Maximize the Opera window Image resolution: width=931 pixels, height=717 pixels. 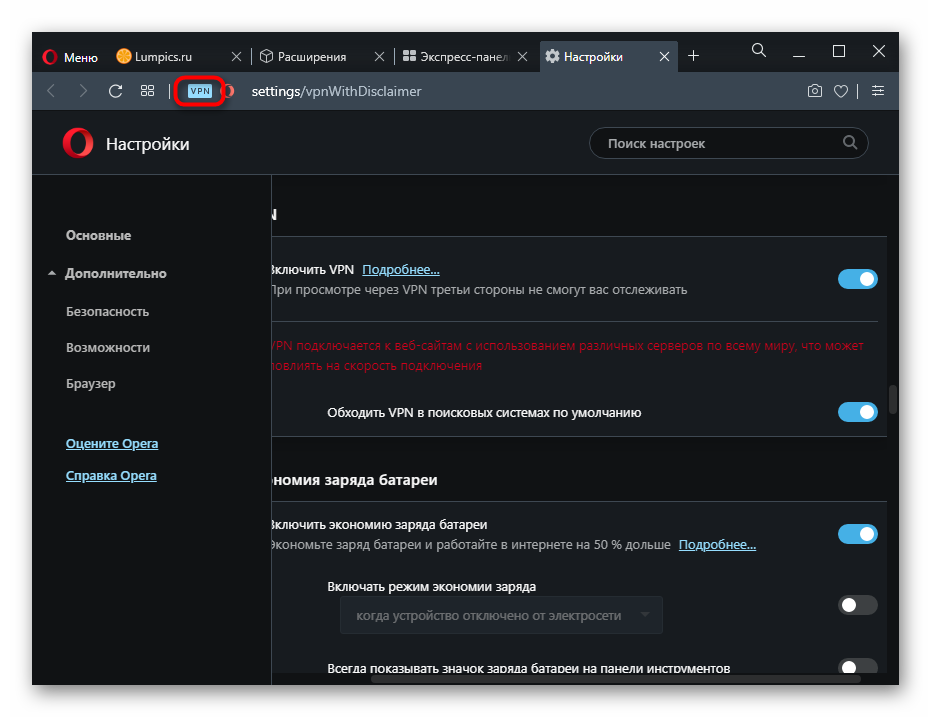(x=838, y=52)
